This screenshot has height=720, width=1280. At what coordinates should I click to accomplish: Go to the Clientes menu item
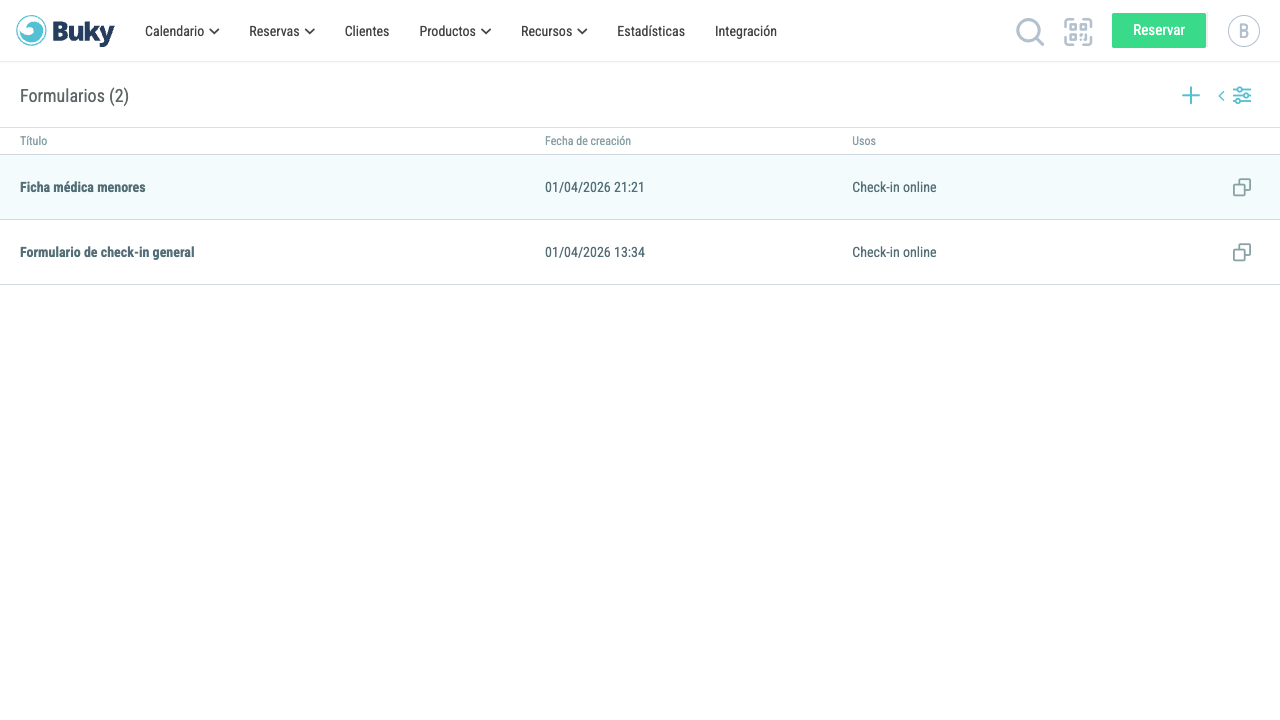click(x=367, y=31)
